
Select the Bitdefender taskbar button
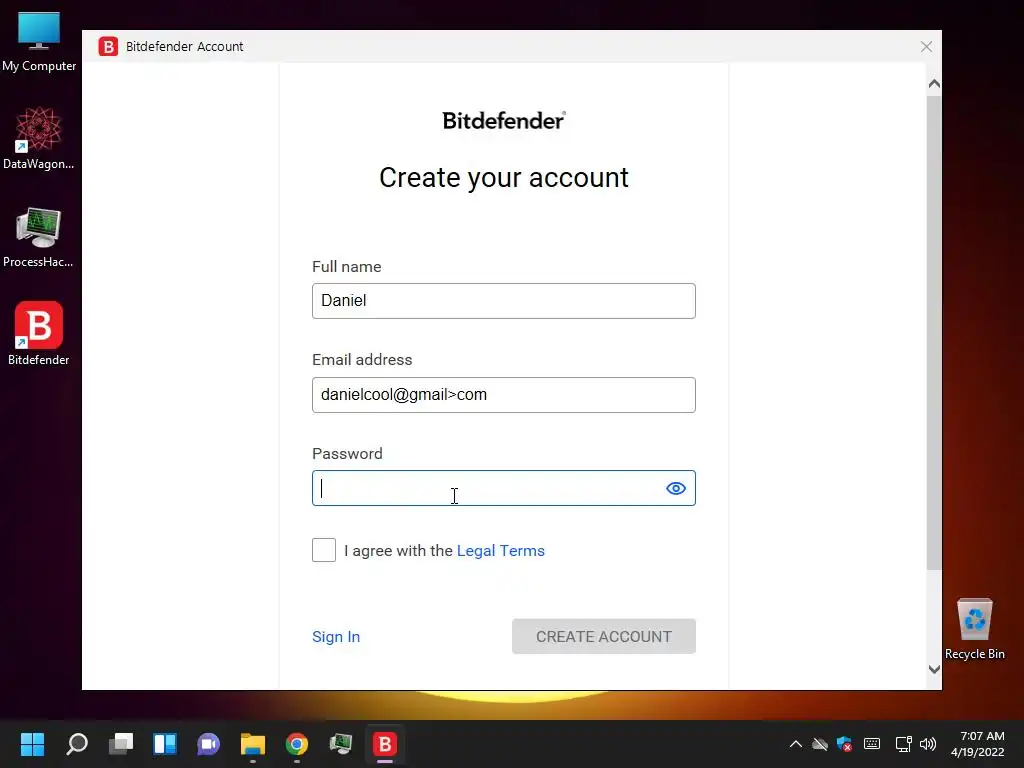(385, 744)
